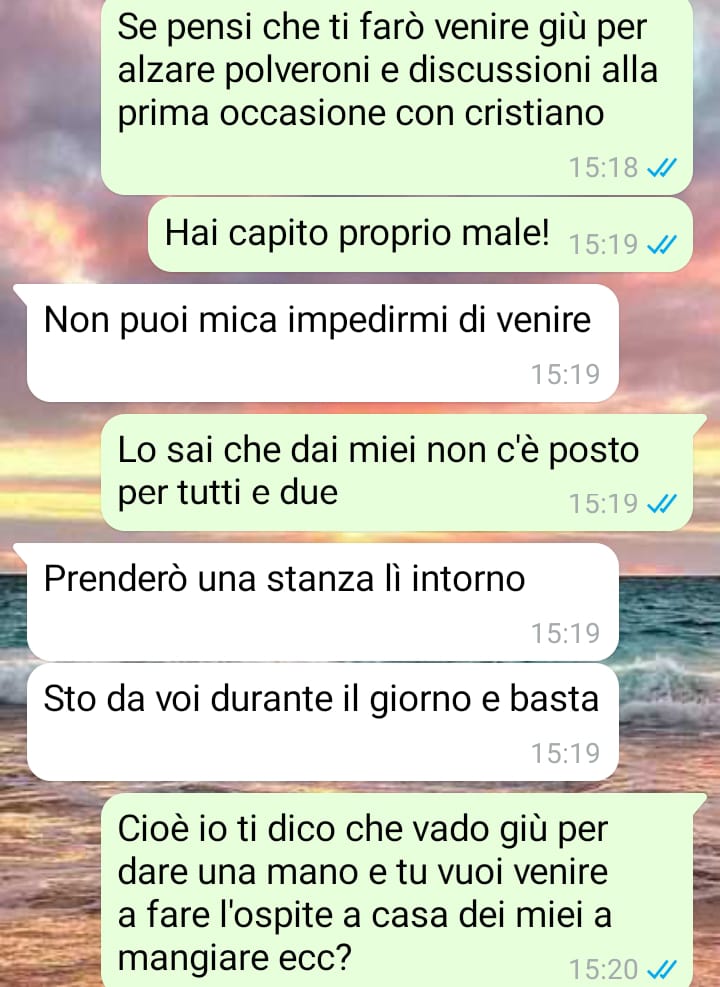Tap the 15:19 time under 'Prenderò una stanza'
The image size is (720, 987).
[565, 633]
